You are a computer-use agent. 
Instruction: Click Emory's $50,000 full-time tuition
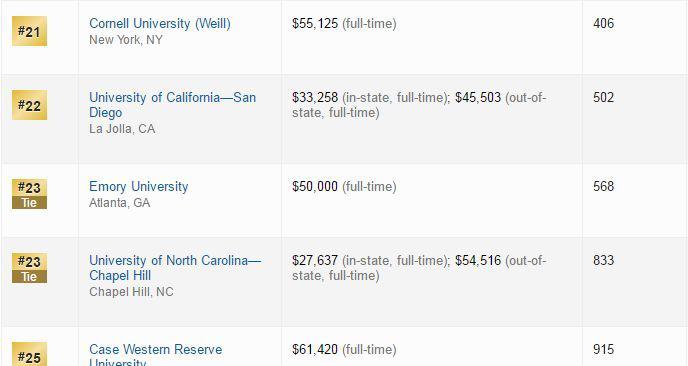click(315, 187)
